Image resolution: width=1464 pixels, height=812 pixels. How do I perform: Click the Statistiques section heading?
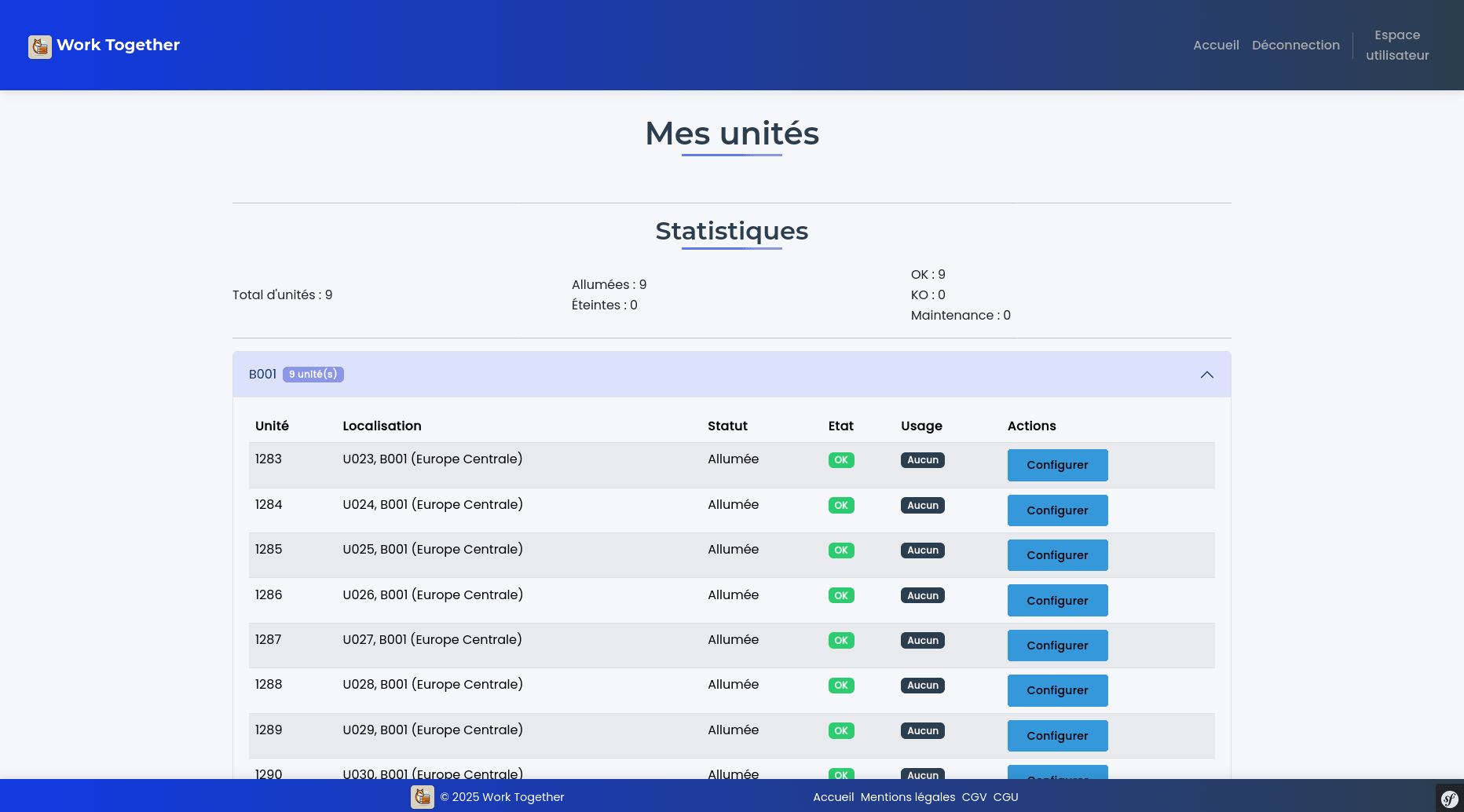(x=732, y=231)
